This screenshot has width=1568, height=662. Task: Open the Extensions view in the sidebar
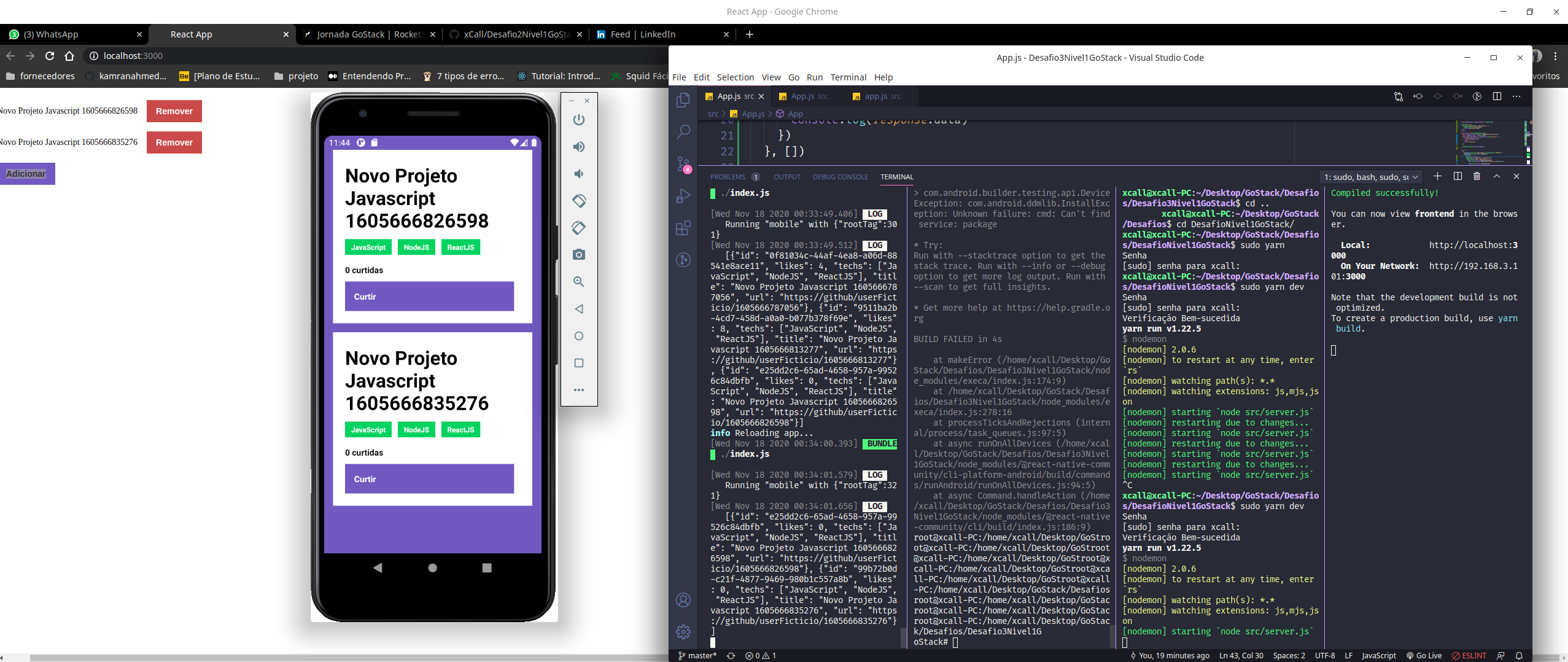click(x=683, y=228)
